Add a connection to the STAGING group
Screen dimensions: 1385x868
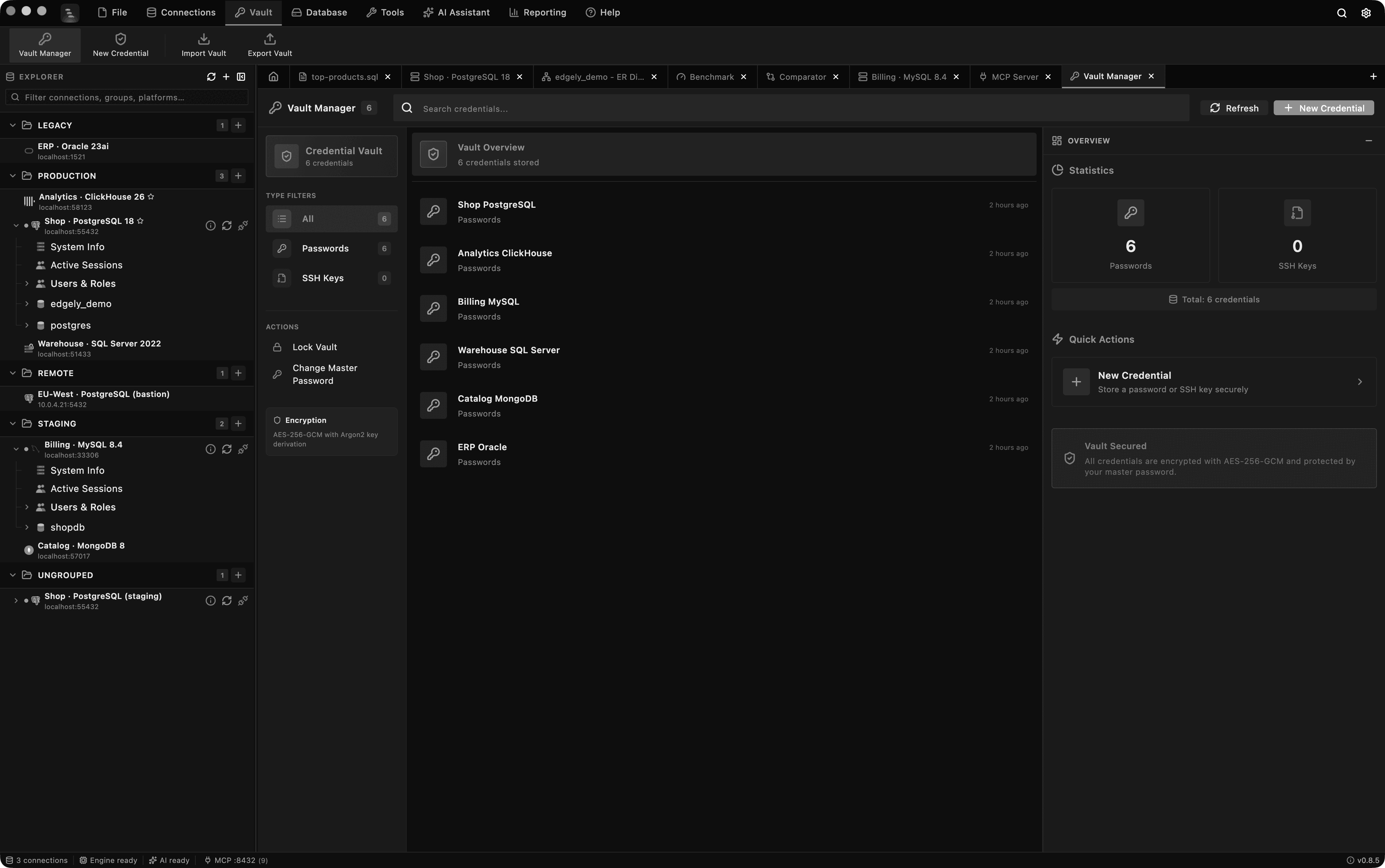tap(238, 424)
